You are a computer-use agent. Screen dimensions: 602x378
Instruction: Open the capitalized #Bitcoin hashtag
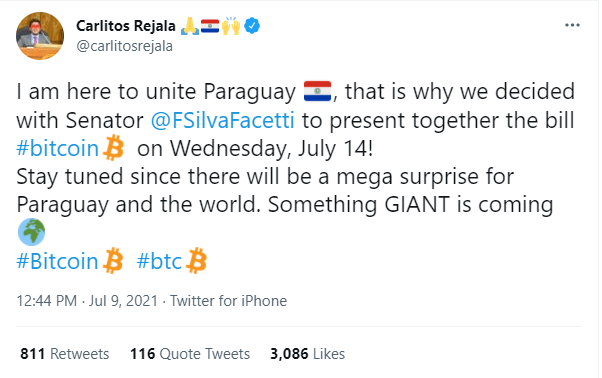[58, 261]
